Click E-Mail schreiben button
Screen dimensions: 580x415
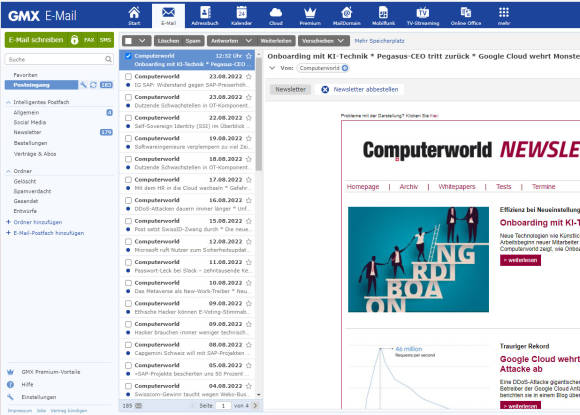(x=36, y=40)
